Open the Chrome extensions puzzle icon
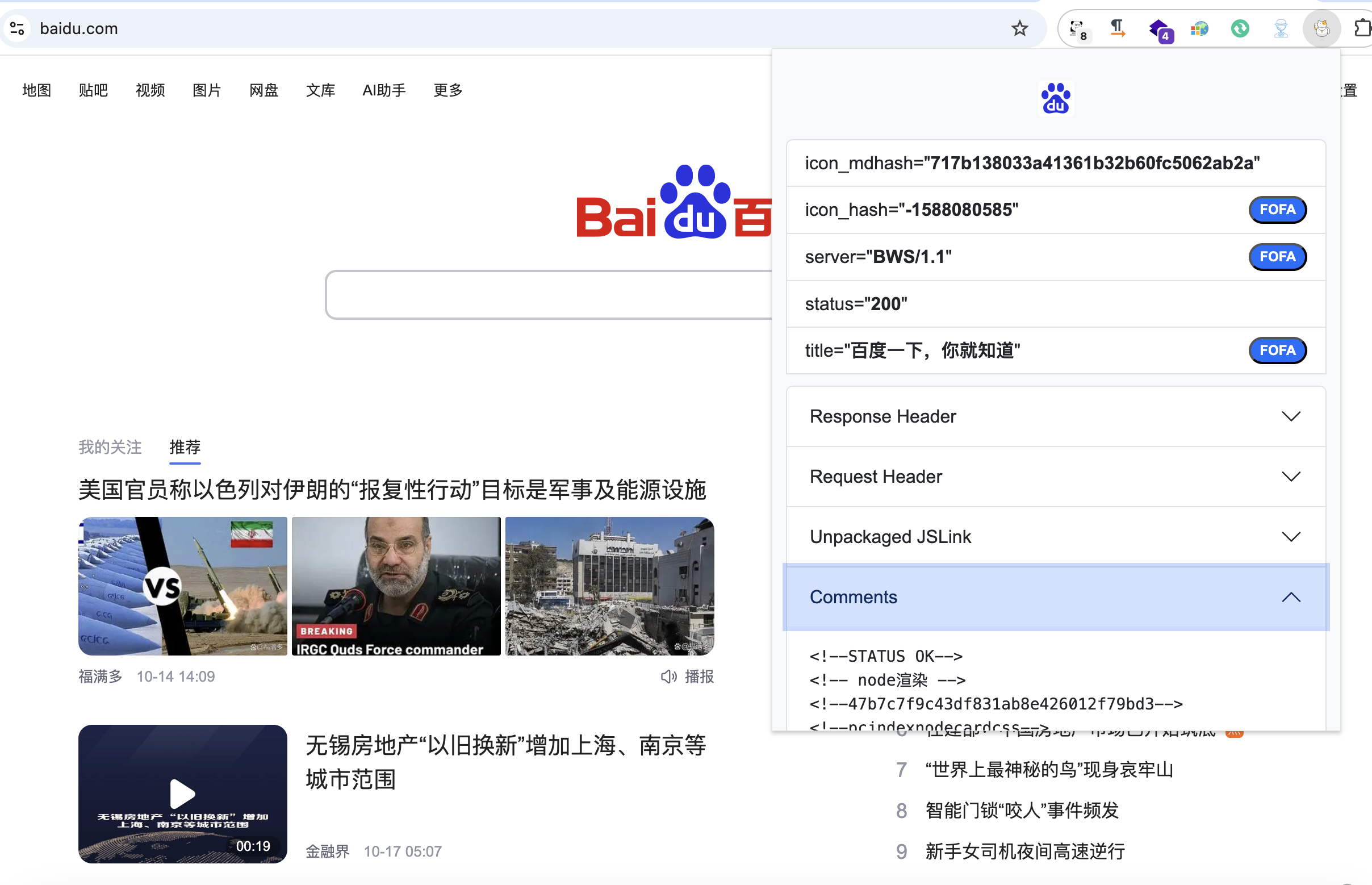Viewport: 1372px width, 885px height. [1362, 28]
